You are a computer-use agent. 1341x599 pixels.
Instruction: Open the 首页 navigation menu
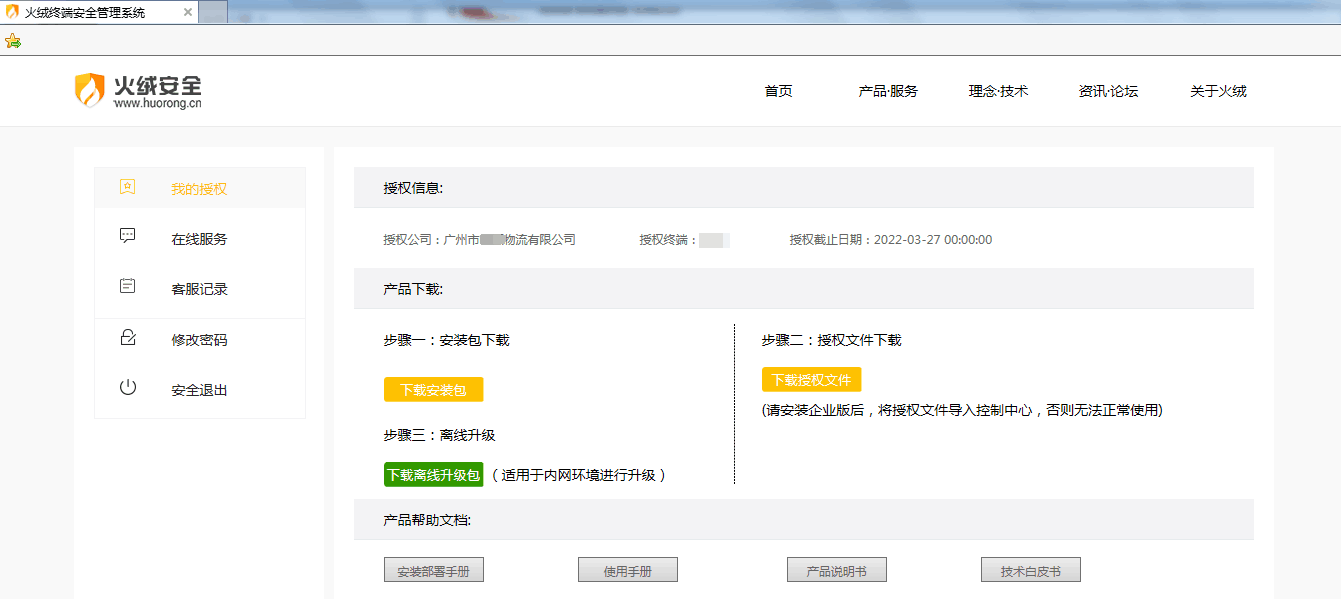(x=778, y=91)
